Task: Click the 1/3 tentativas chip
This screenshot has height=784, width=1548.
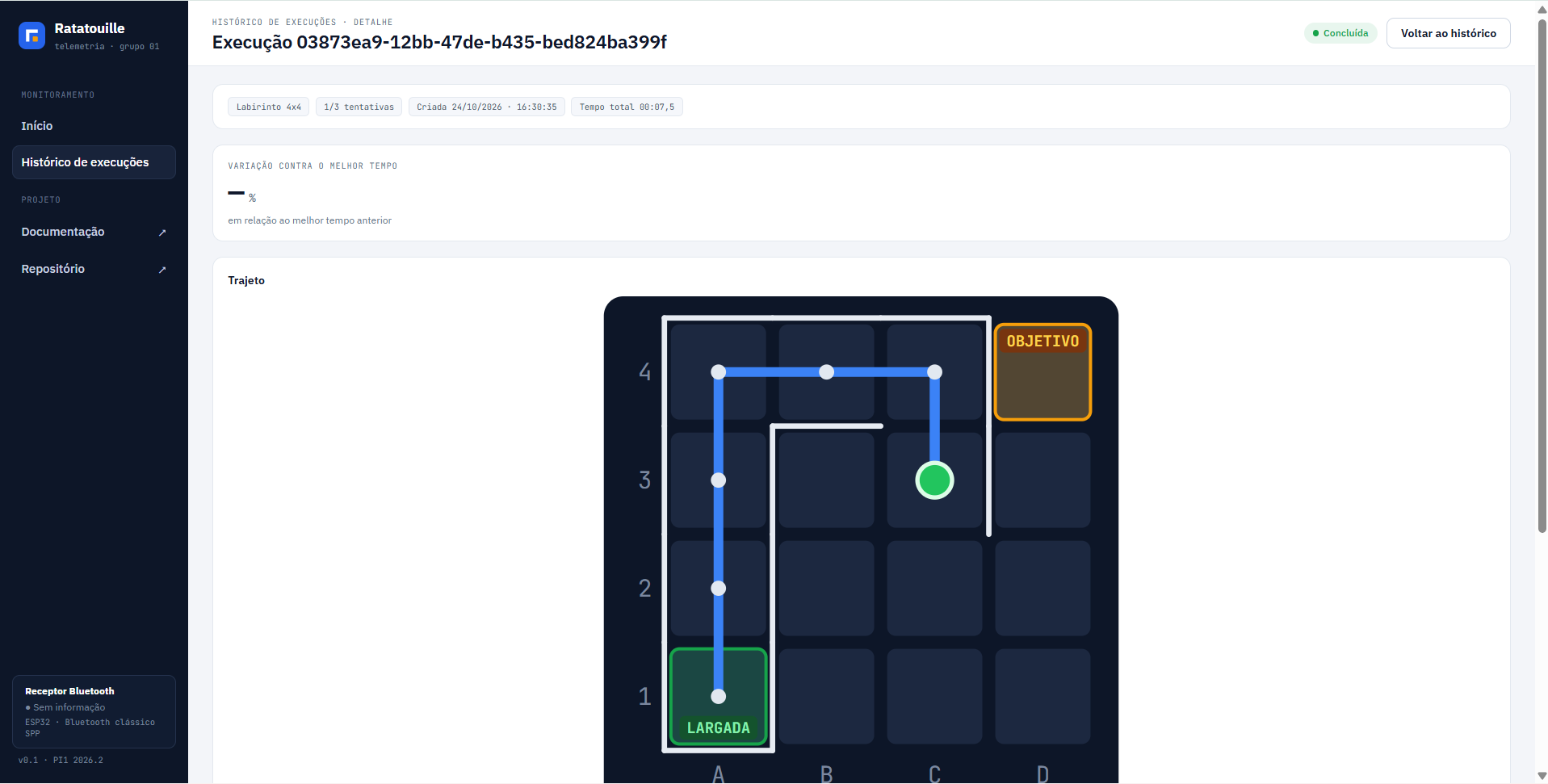Action: pyautogui.click(x=359, y=107)
